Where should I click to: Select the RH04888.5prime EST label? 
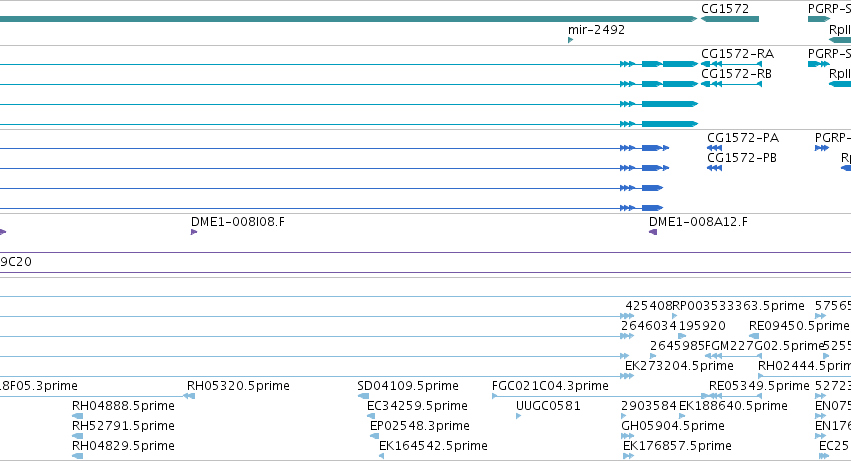[x=123, y=406]
